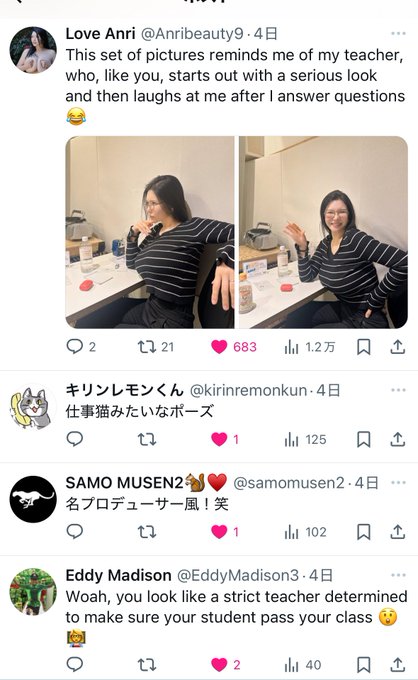Open Eddy Madison's profile name
This screenshot has width=418, height=680.
coord(118,575)
